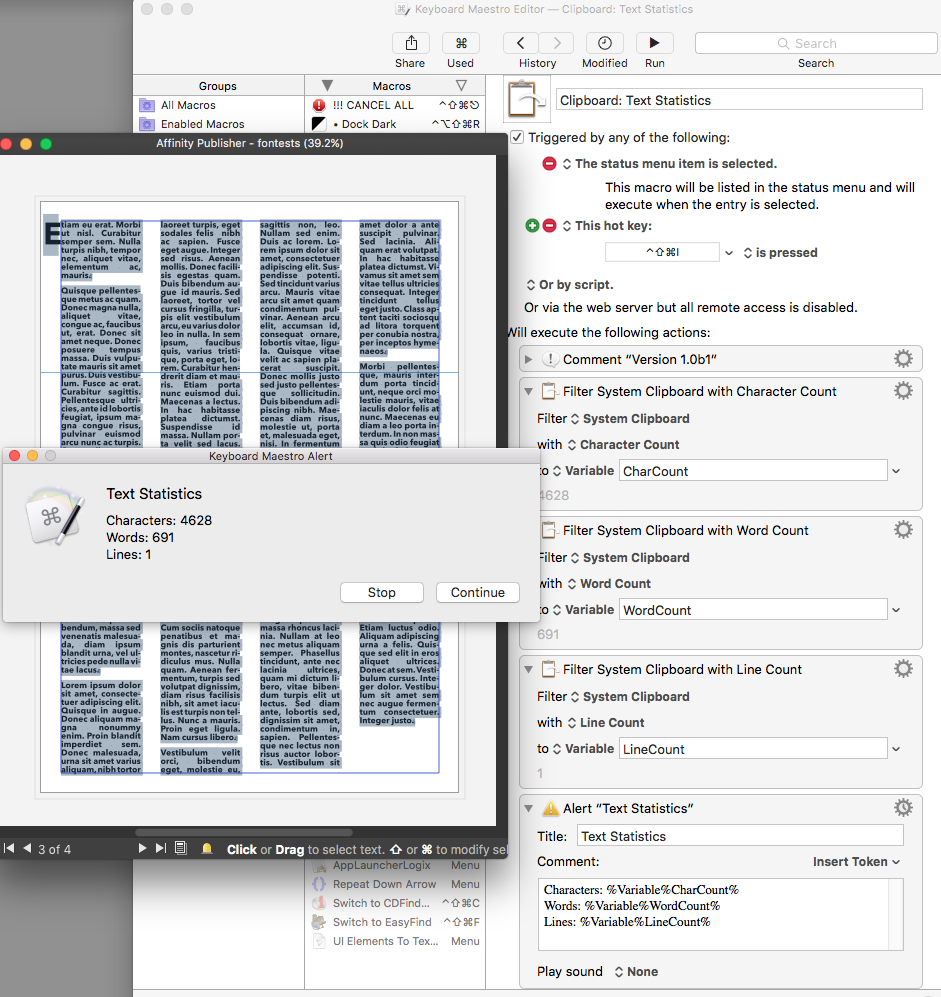Open the WordCount variable dropdown chevron

click(896, 610)
